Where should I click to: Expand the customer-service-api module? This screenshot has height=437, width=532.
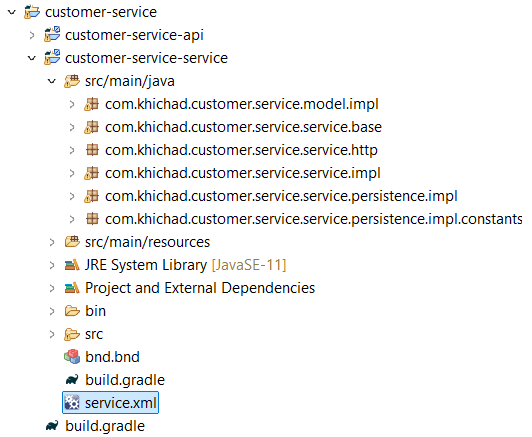pos(32,35)
